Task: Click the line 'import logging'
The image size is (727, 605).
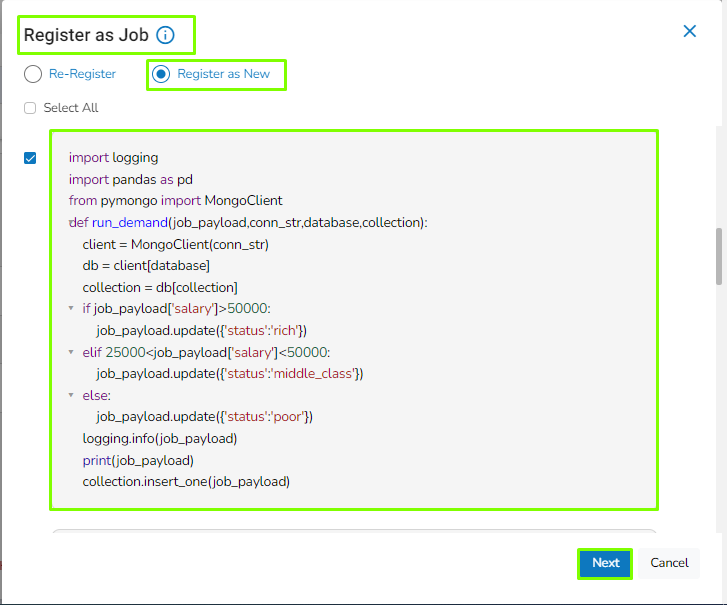Action: click(x=114, y=158)
